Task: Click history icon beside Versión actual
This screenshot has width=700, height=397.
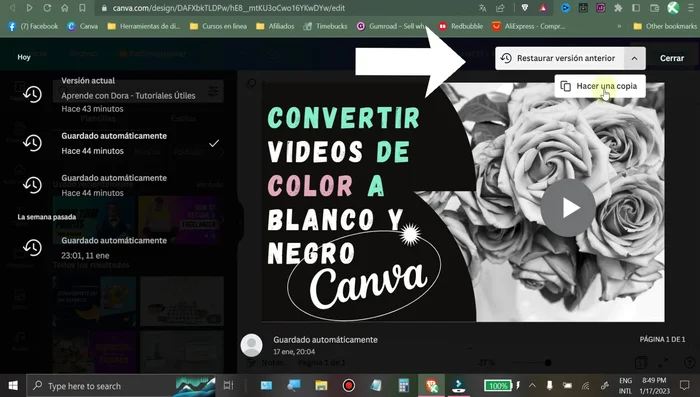Action: click(33, 94)
